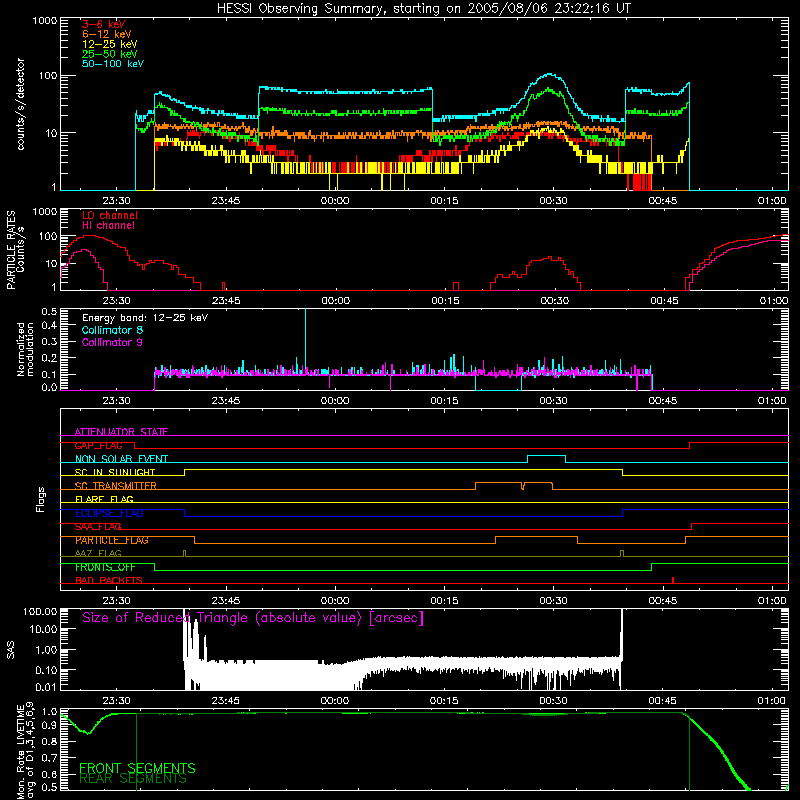This screenshot has width=800, height=800.
Task: Select the 50-100 keV legend label
Action: tap(113, 64)
